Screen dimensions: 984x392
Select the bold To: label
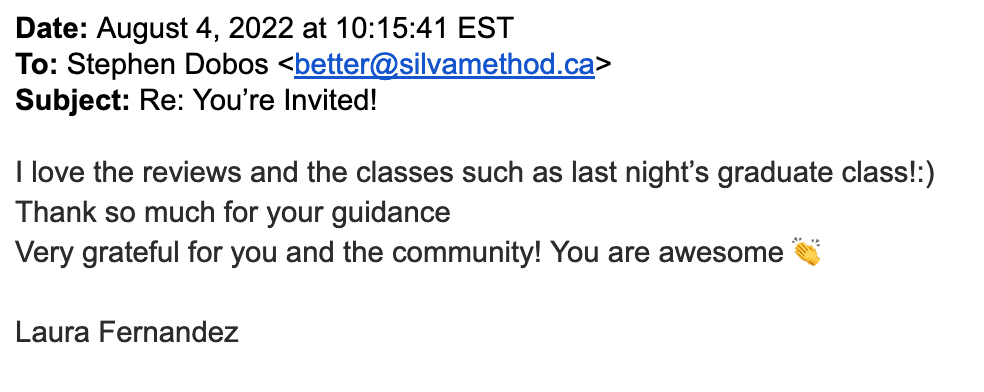click(x=37, y=65)
